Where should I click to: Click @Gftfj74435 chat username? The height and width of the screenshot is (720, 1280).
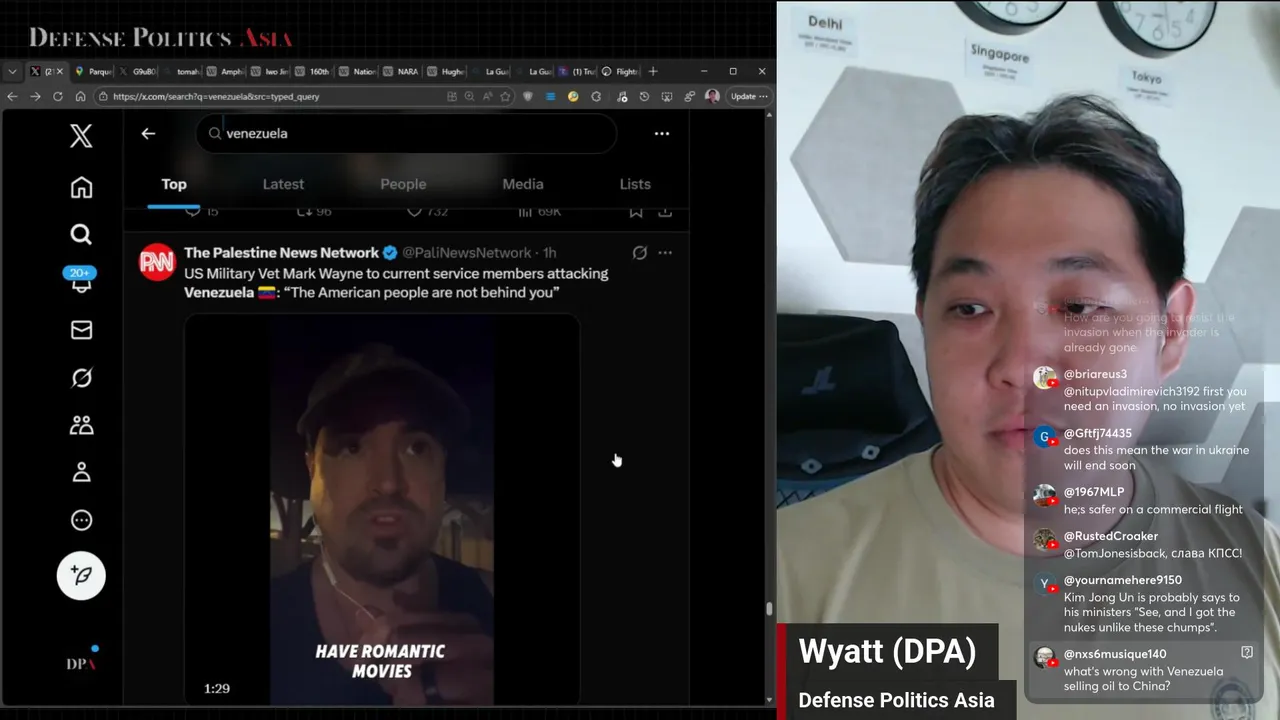tap(1098, 433)
